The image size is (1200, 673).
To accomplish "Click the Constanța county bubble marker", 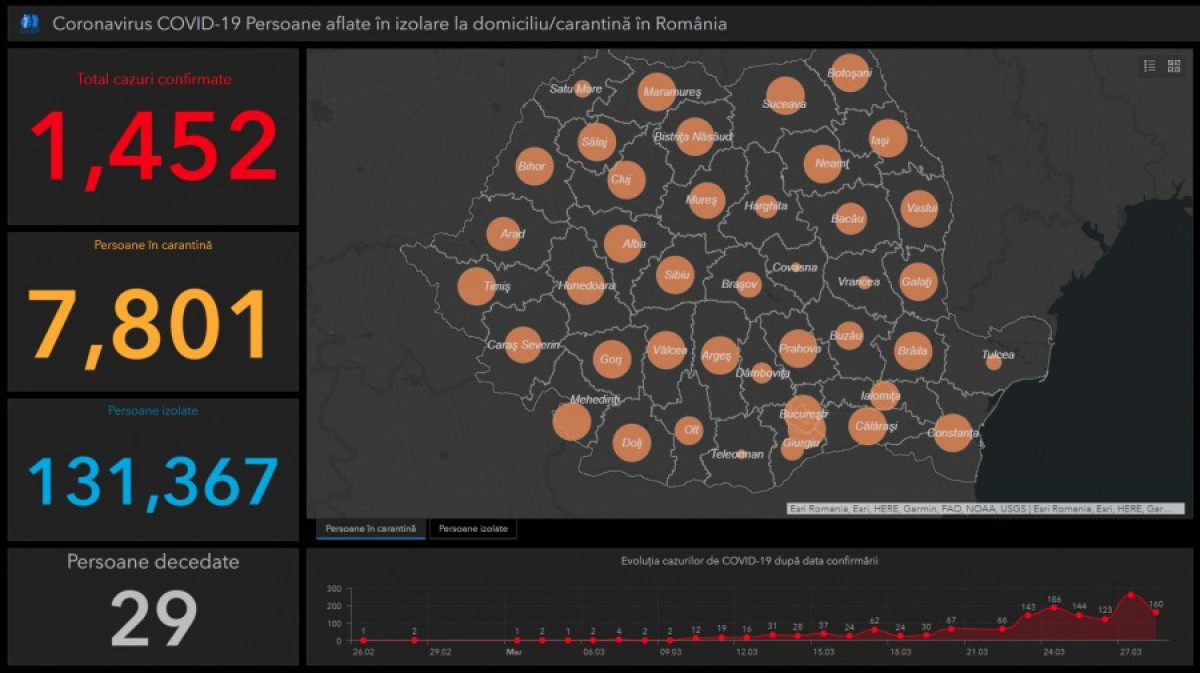I will coord(953,433).
